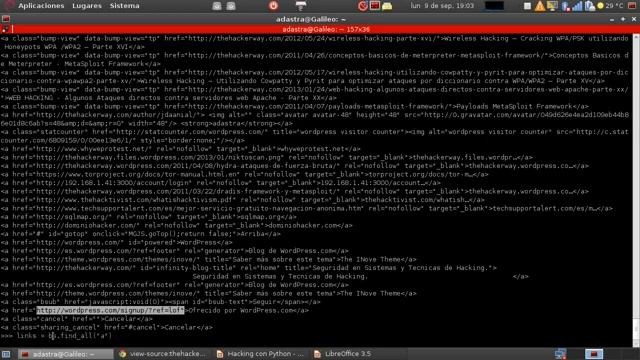
Task: Switch to view-source:thehacke... Chrome taskbar window
Action: click(162, 354)
